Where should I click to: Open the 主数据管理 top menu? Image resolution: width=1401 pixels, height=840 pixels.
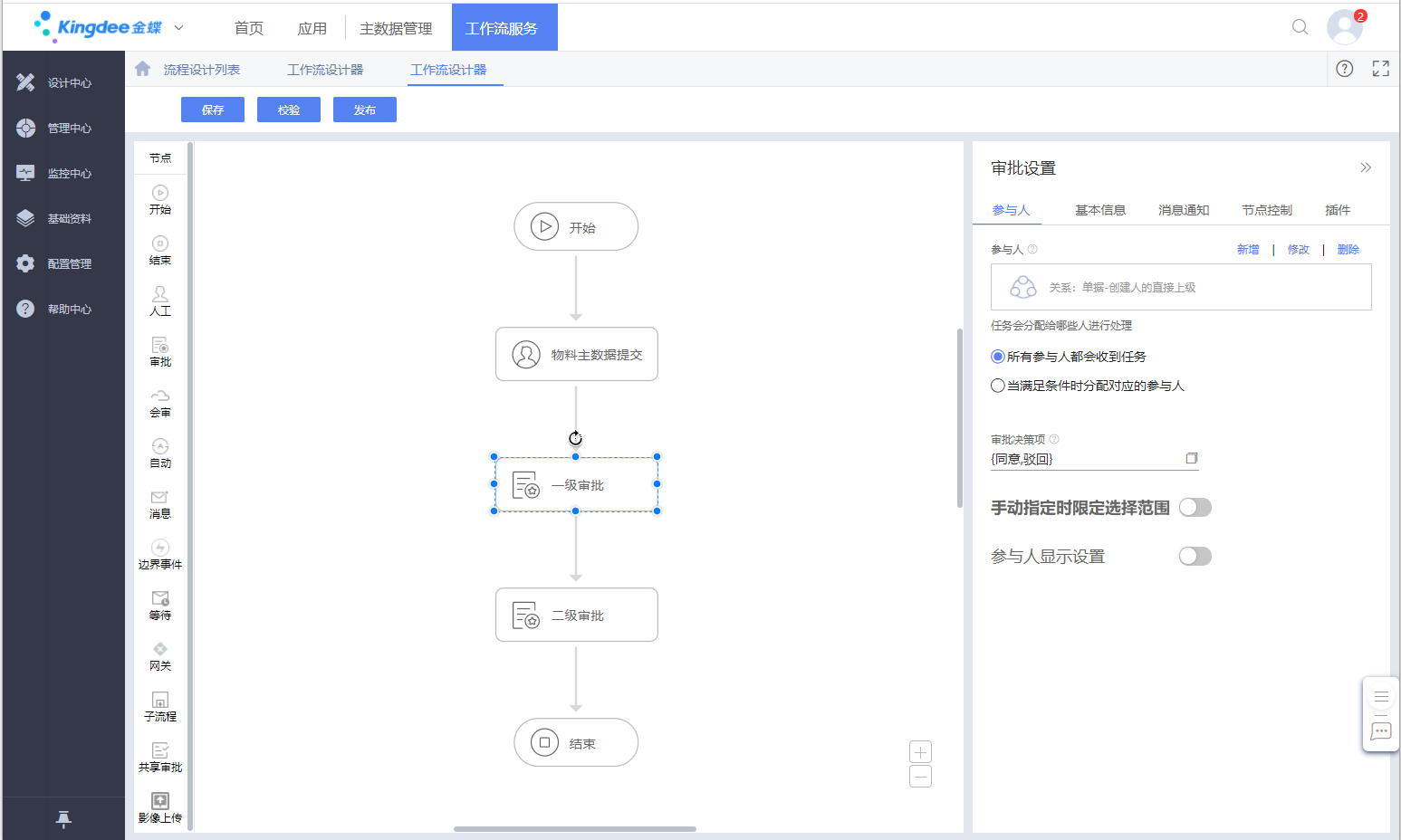point(396,28)
